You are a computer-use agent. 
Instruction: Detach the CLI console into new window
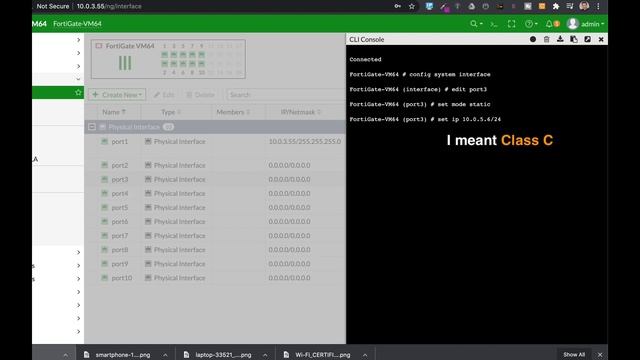pos(587,39)
